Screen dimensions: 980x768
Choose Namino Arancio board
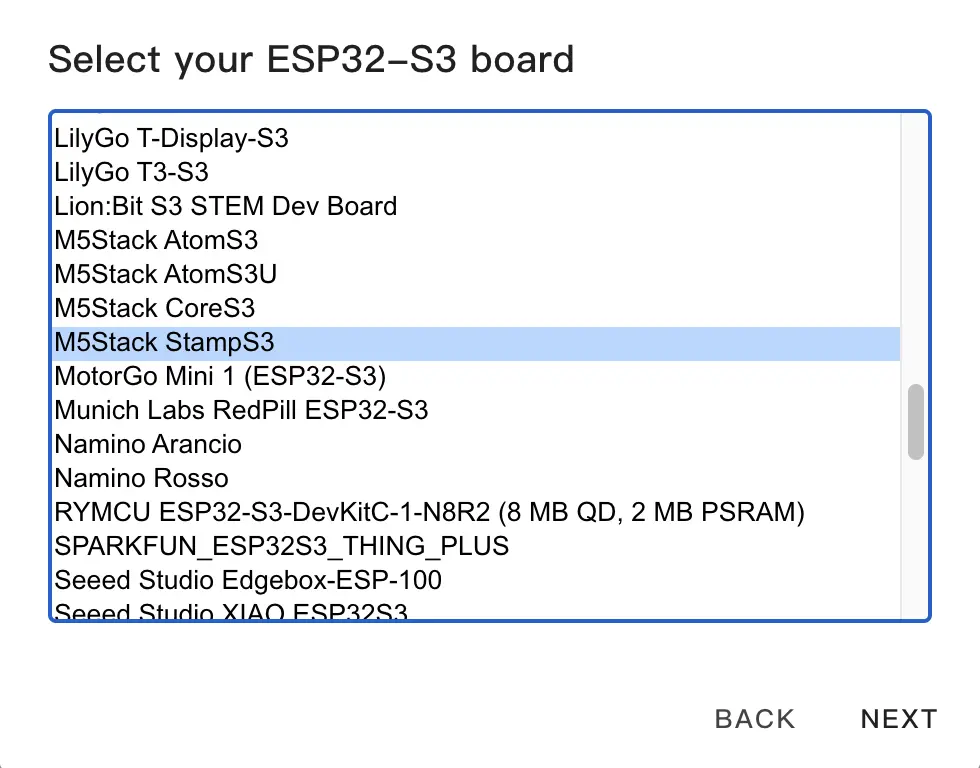click(x=148, y=444)
